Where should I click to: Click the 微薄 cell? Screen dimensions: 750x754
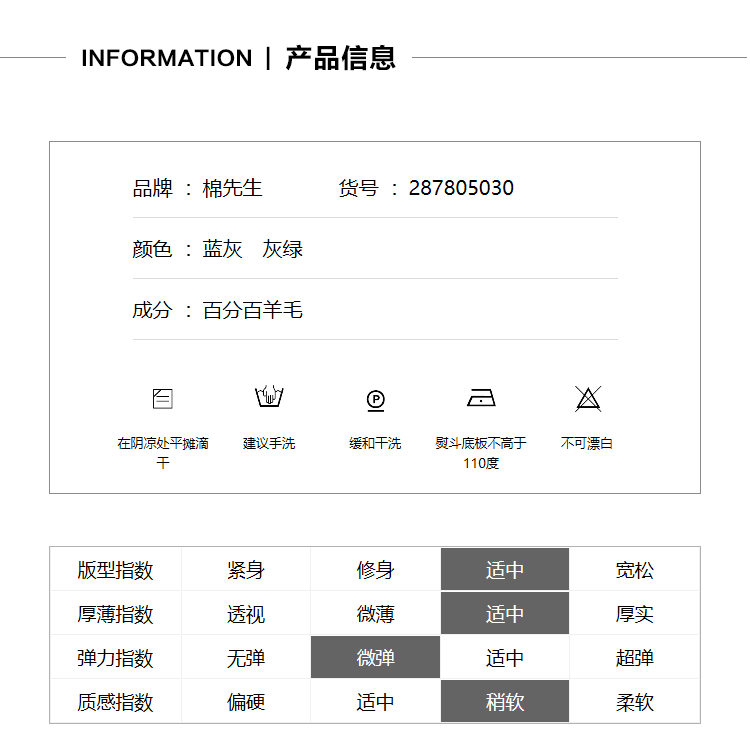(375, 614)
